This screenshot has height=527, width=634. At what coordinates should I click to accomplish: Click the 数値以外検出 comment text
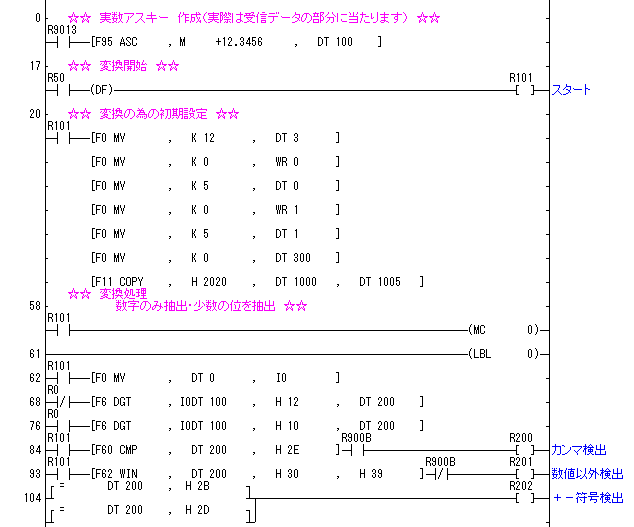pos(587,473)
